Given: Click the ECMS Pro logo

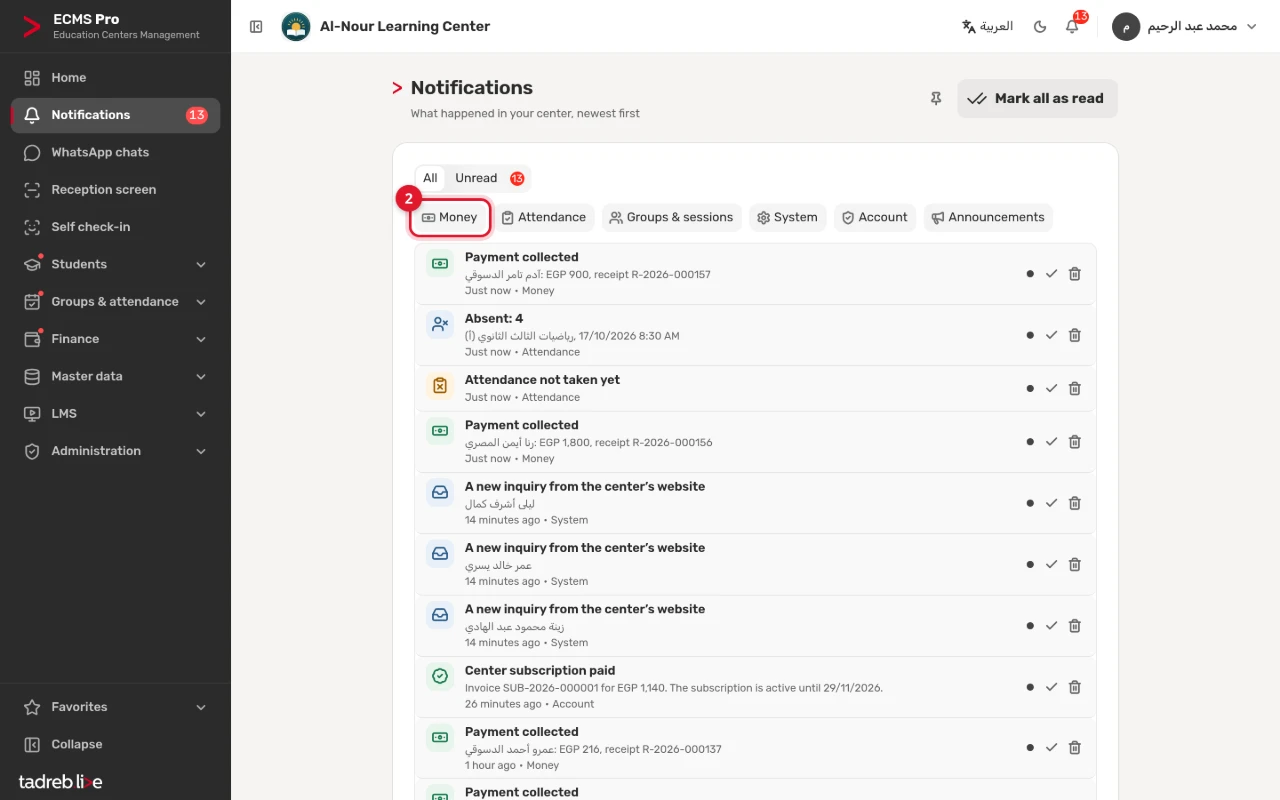Looking at the screenshot, I should [33, 27].
